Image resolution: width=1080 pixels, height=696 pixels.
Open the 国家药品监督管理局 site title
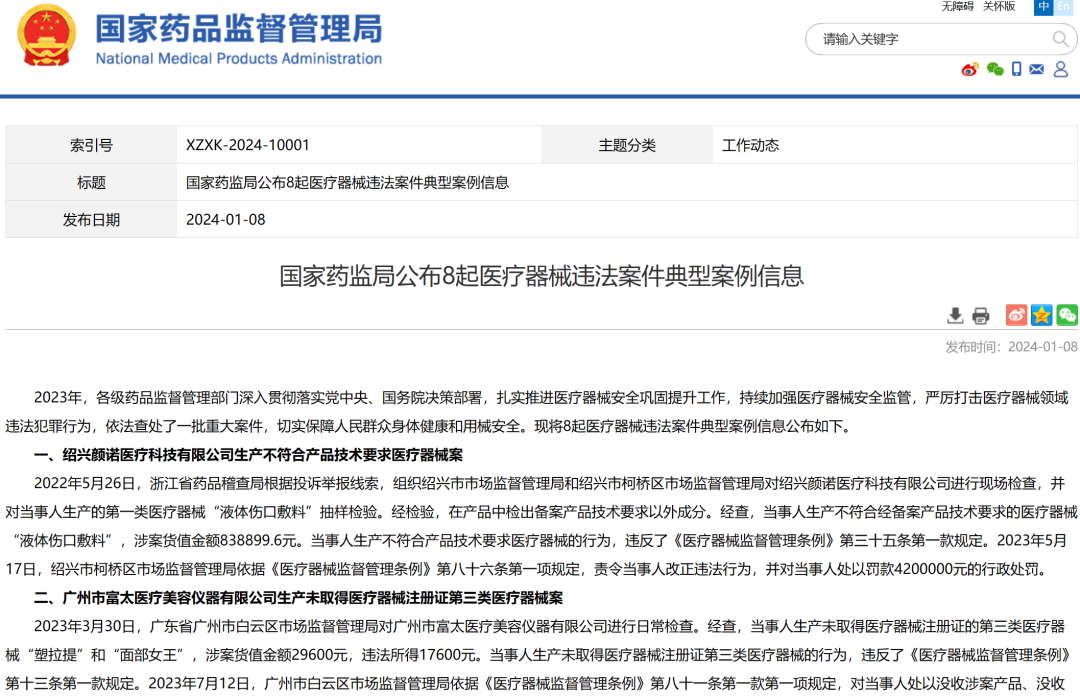click(238, 29)
